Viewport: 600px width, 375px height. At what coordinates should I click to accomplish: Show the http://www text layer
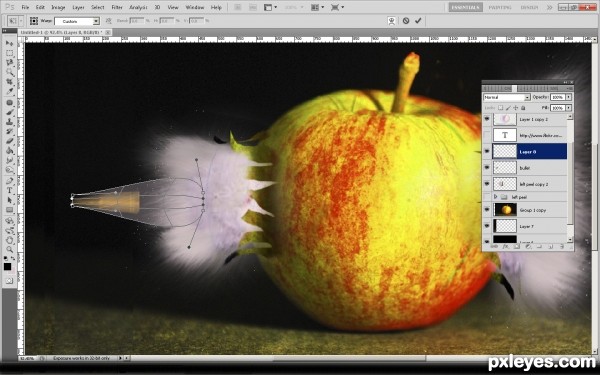[487, 135]
